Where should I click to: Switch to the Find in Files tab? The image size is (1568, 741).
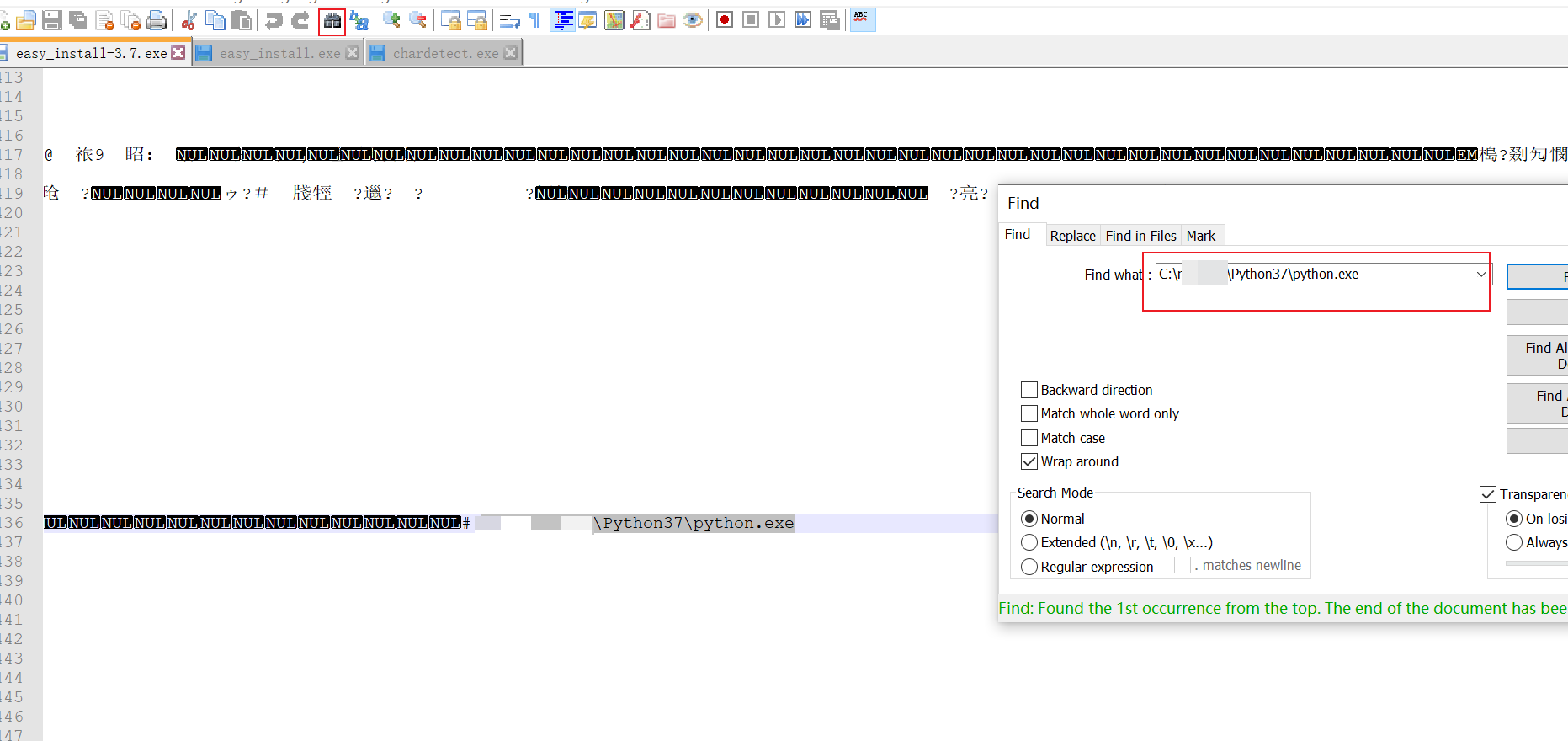point(1140,236)
